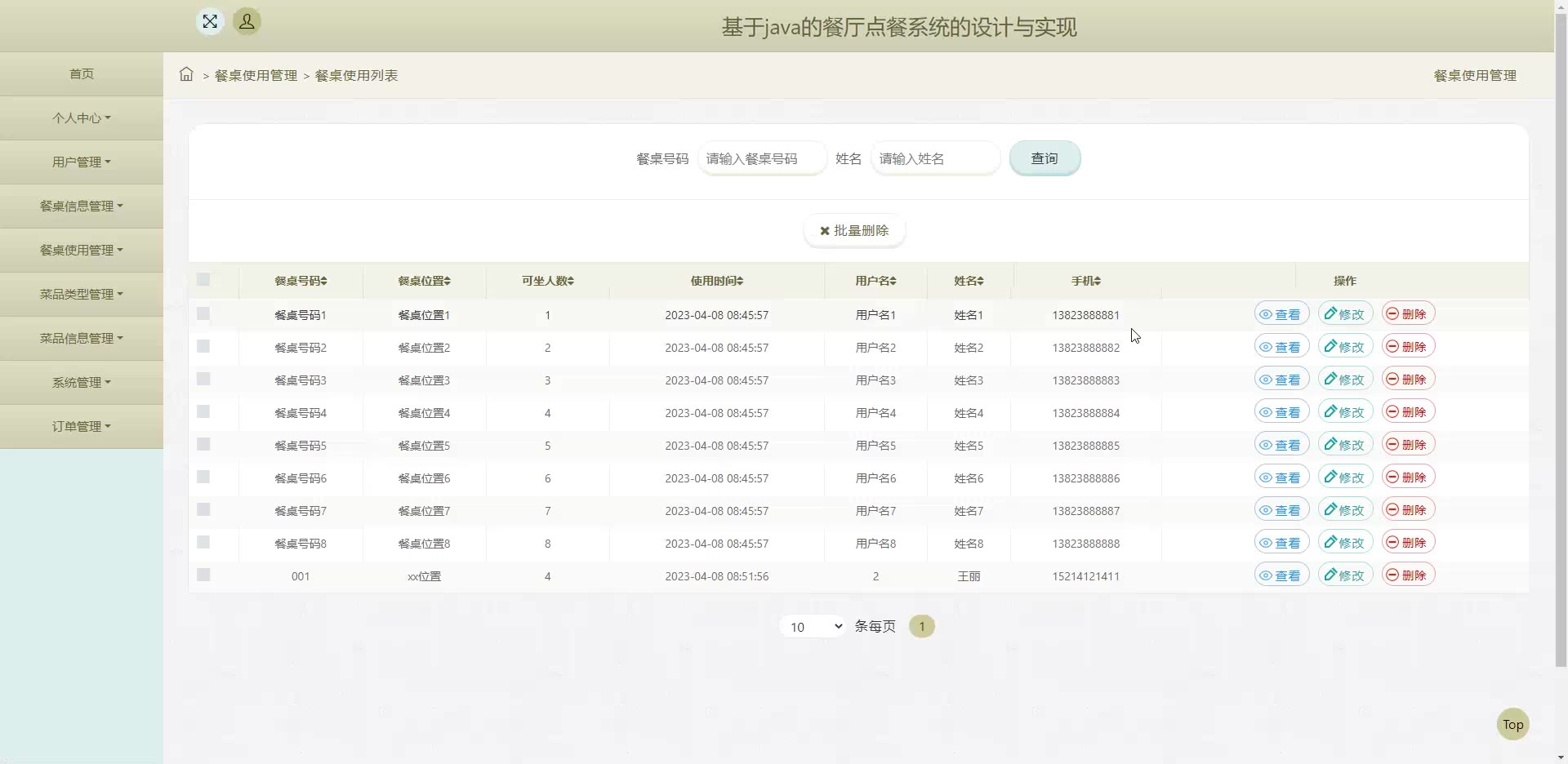Delete the row 001 王丽
Image resolution: width=1568 pixels, height=764 pixels.
(x=1408, y=575)
